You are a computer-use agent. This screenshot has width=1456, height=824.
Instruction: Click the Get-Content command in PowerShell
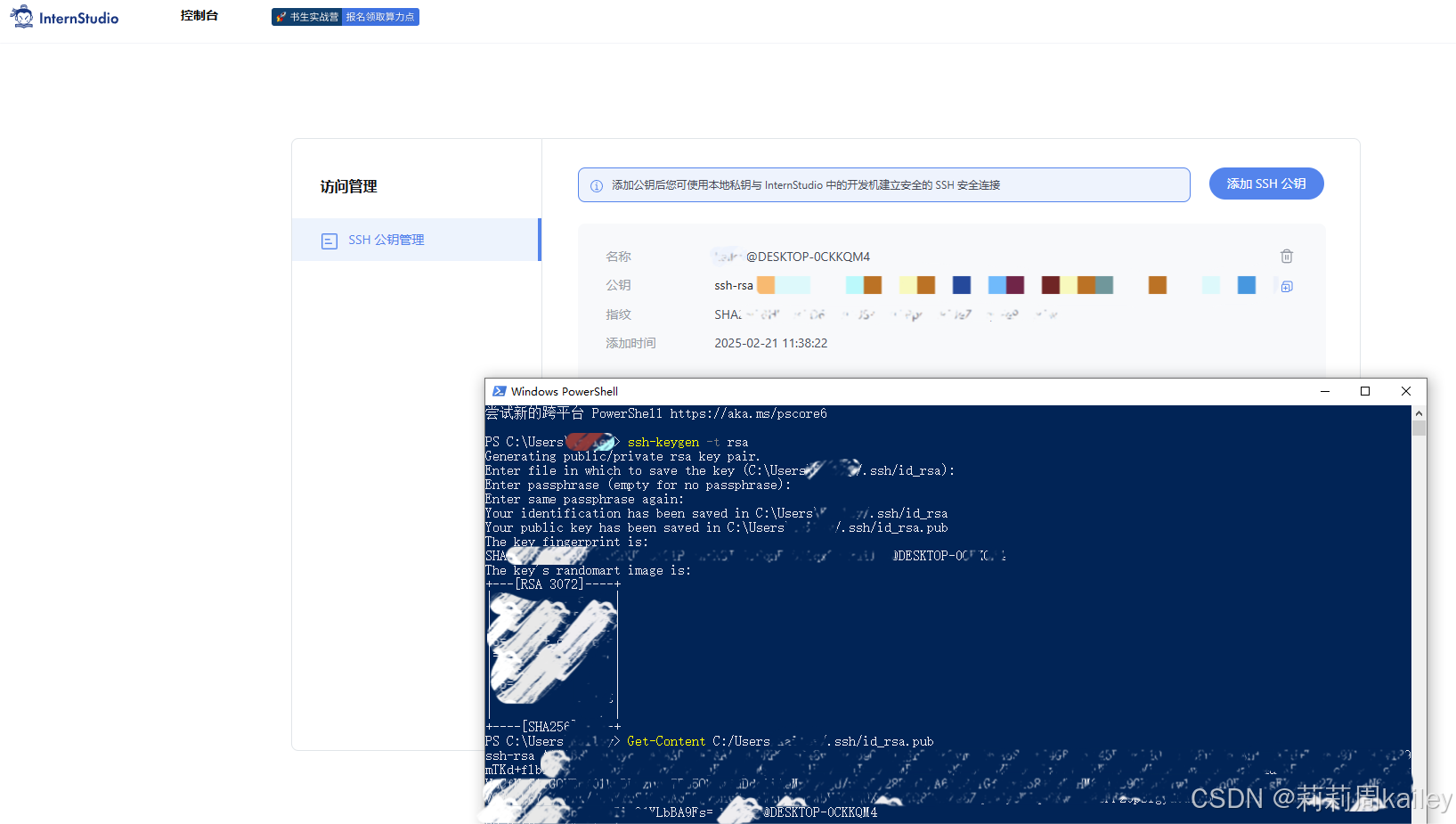coord(666,741)
